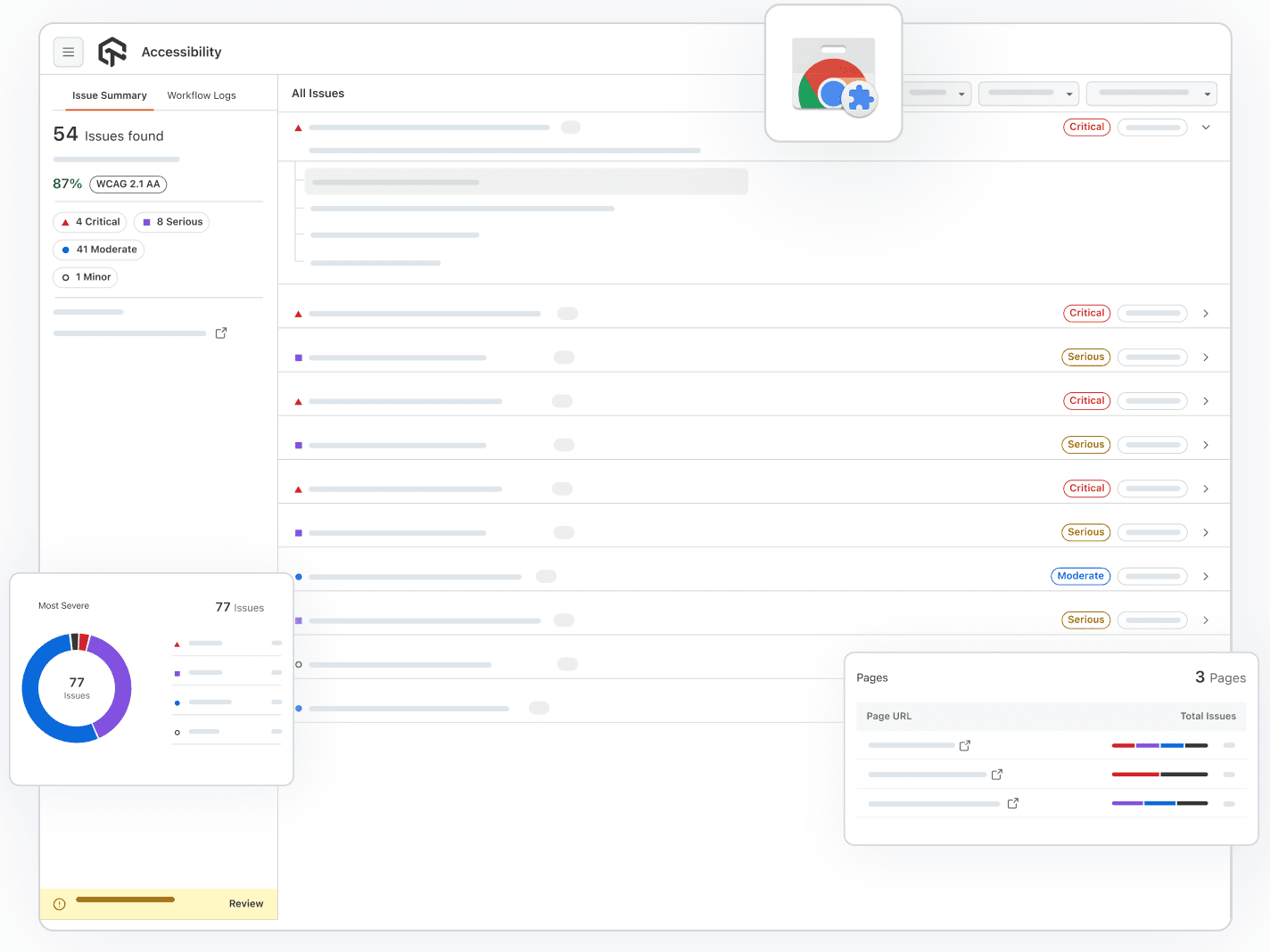Viewport: 1270px width, 952px height.
Task: Expand the first Serious issue row
Action: click(1206, 357)
